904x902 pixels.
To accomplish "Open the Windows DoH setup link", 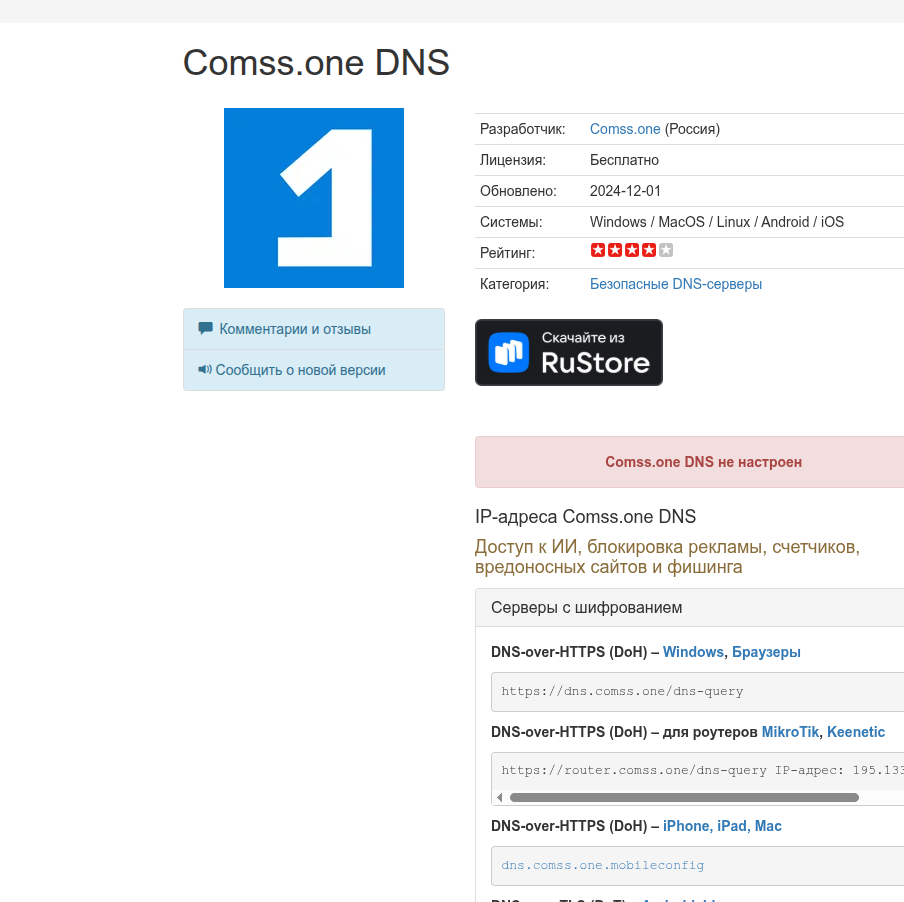I will pyautogui.click(x=693, y=652).
